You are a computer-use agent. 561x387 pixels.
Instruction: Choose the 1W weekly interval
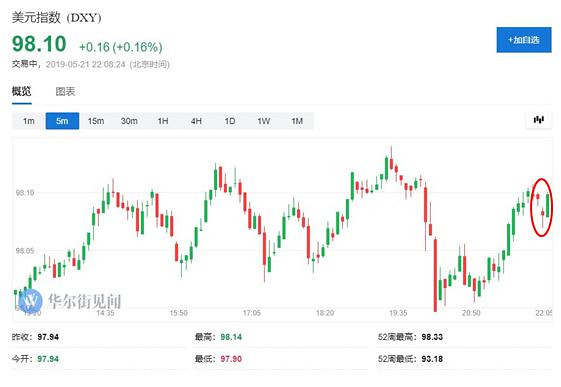point(263,121)
